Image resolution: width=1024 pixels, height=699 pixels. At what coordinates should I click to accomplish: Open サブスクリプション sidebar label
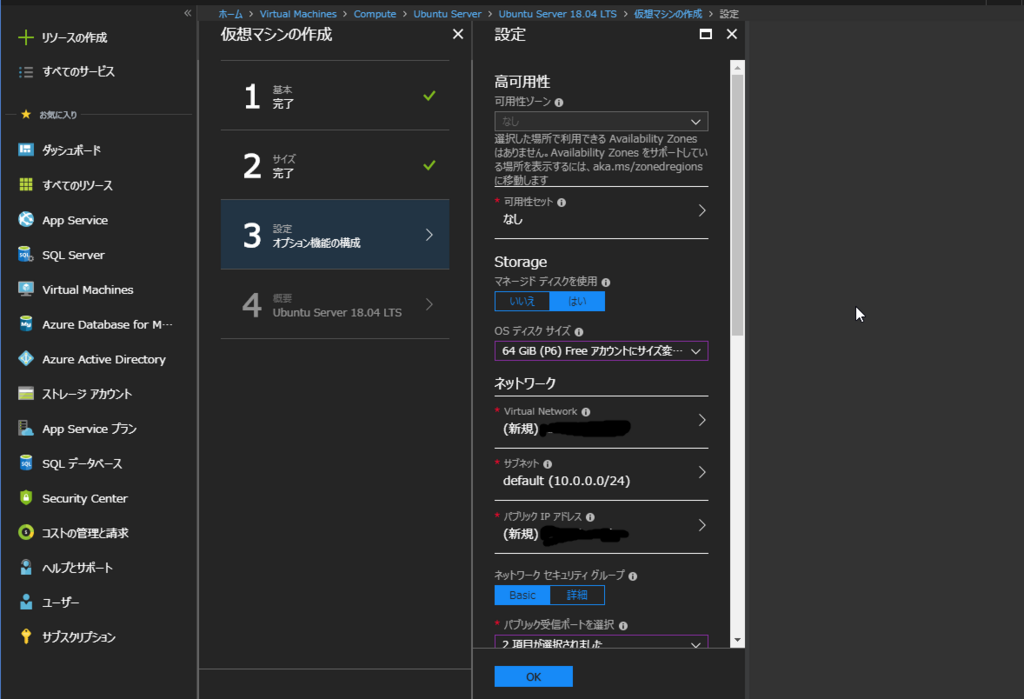(79, 637)
